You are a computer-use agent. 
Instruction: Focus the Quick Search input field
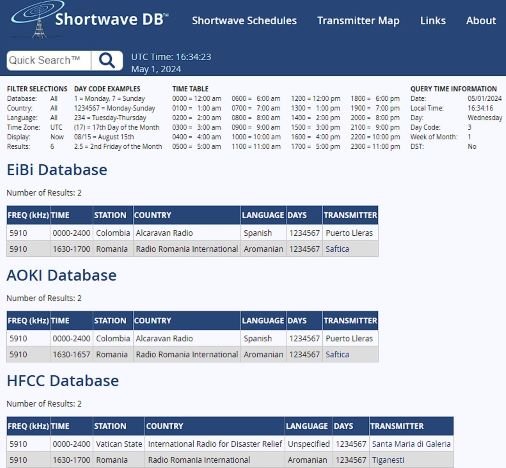49,61
